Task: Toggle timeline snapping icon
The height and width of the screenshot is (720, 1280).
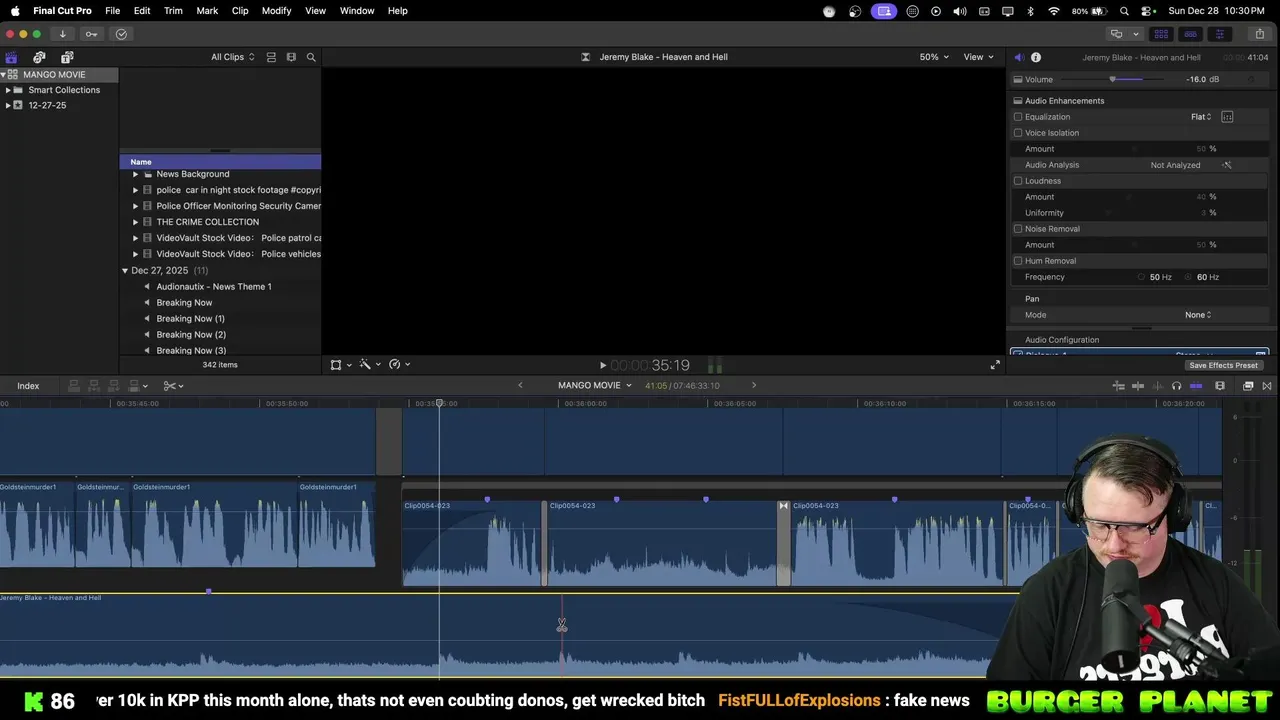Action: pos(1195,386)
